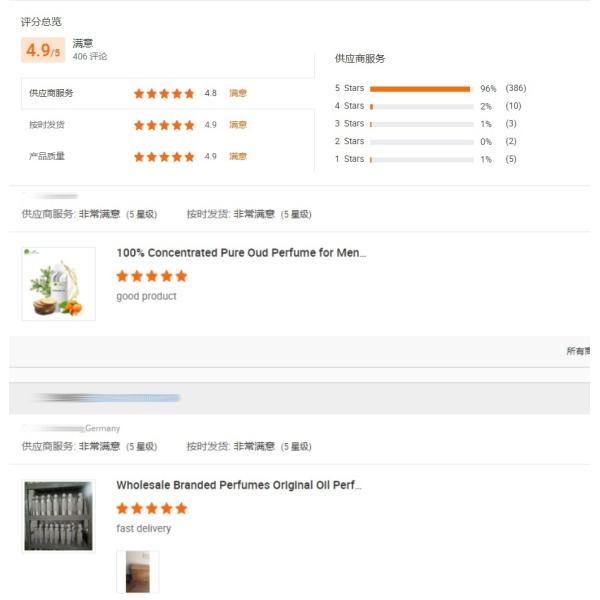600x600 pixels.
Task: Click the 产品质量 star rating stars
Action: [x=164, y=157]
